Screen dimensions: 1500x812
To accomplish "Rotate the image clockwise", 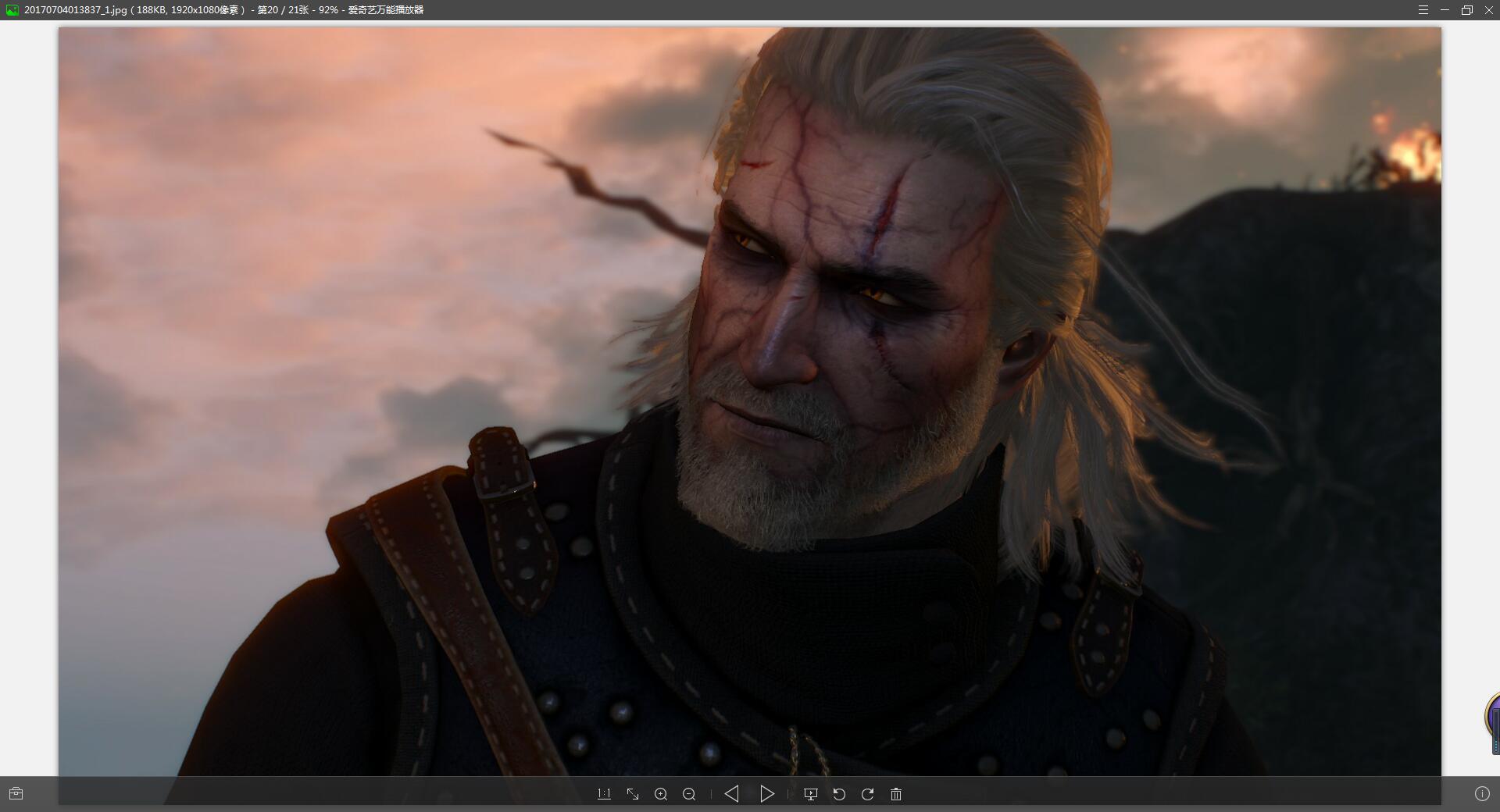I will click(x=867, y=794).
